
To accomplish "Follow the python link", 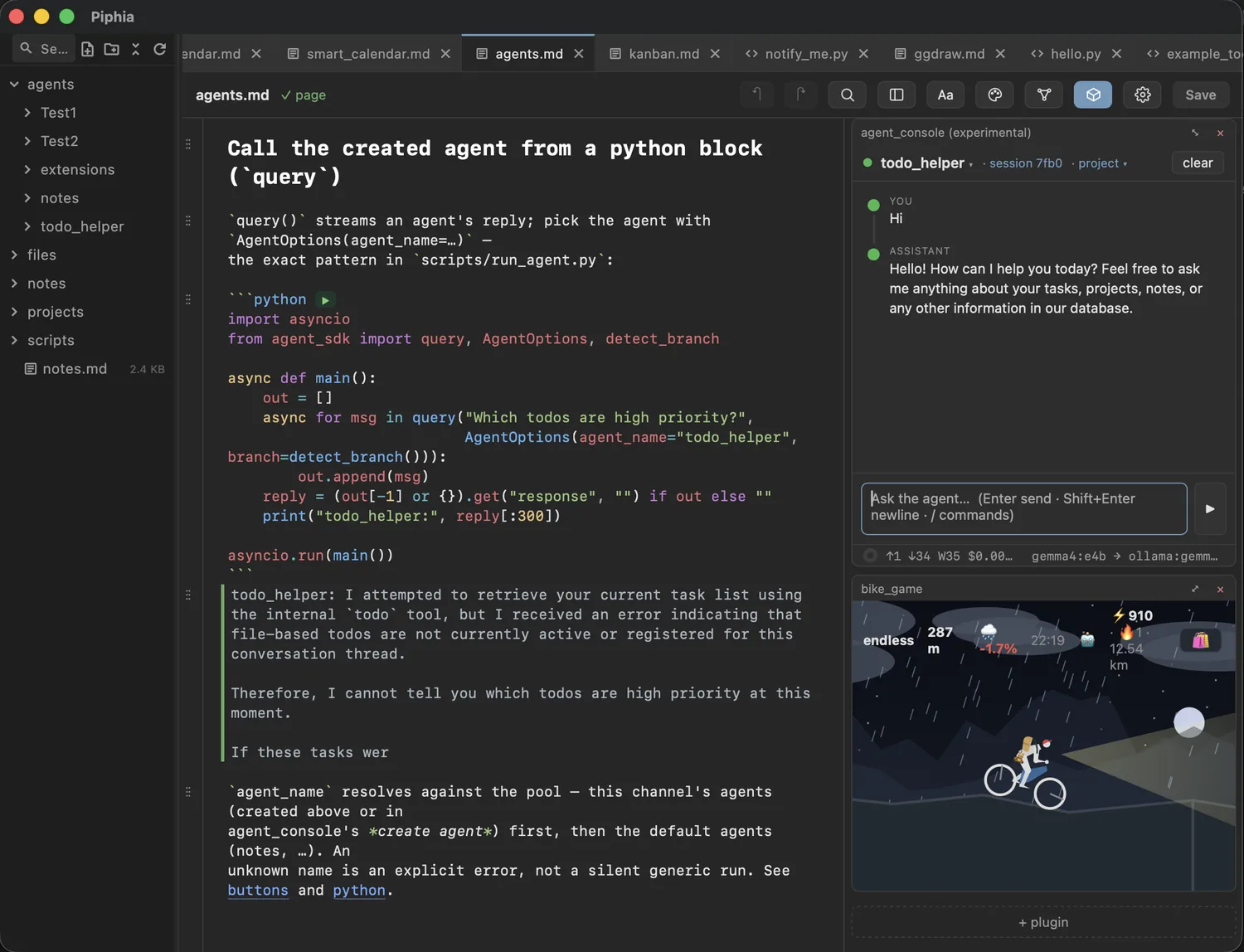I will tap(359, 890).
